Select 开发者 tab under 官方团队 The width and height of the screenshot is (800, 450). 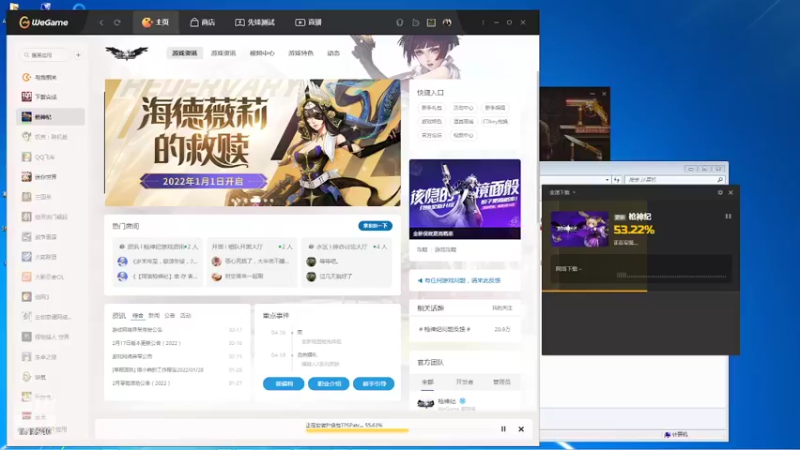[x=465, y=382]
